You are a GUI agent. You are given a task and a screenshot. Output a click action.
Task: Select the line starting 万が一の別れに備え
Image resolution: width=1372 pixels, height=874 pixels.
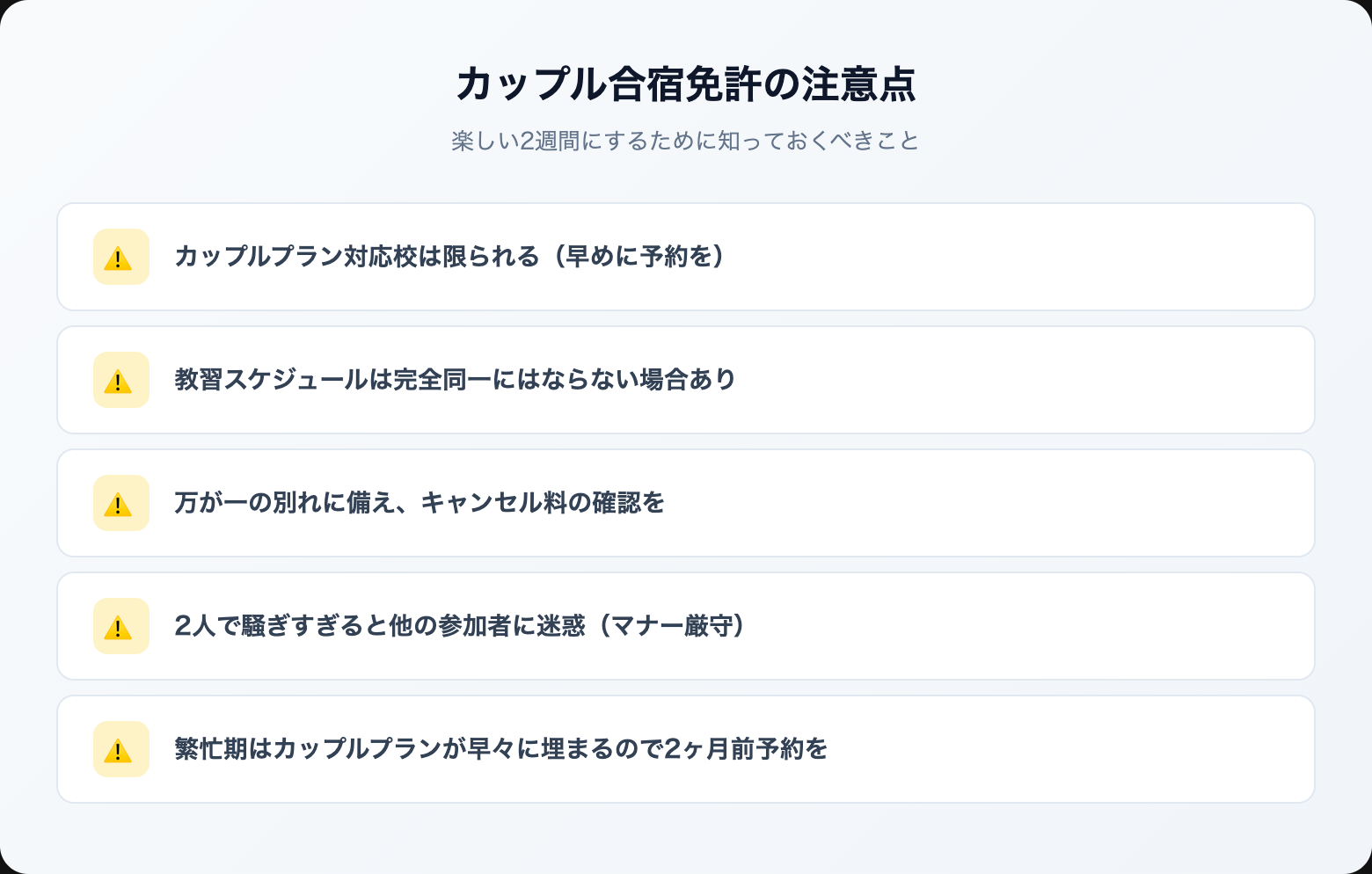coord(420,503)
